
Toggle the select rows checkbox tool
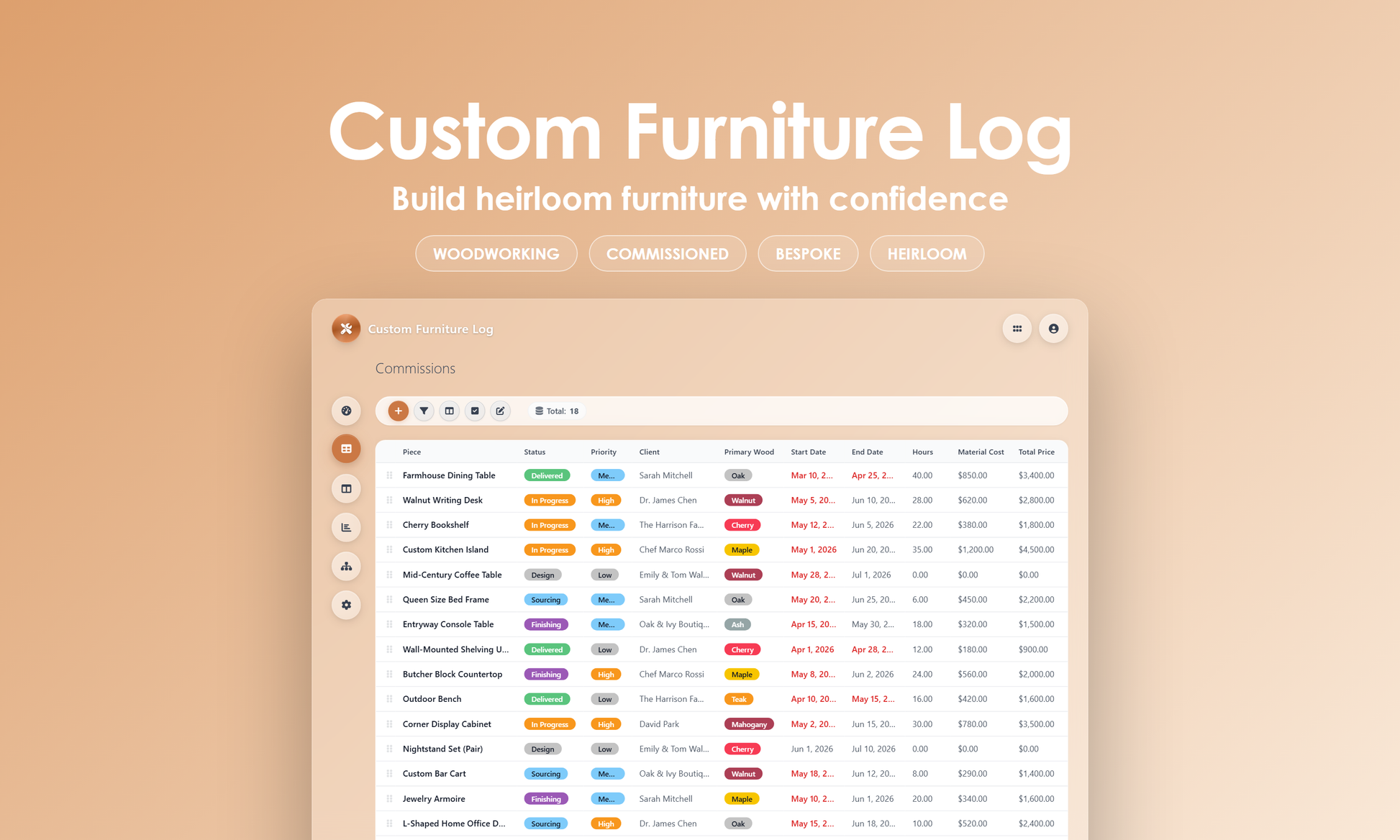[x=475, y=411]
